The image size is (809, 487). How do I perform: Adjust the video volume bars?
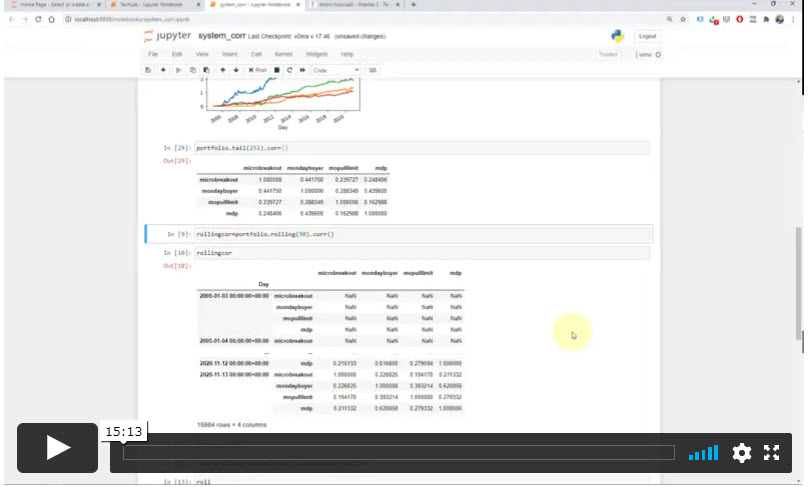coord(704,453)
